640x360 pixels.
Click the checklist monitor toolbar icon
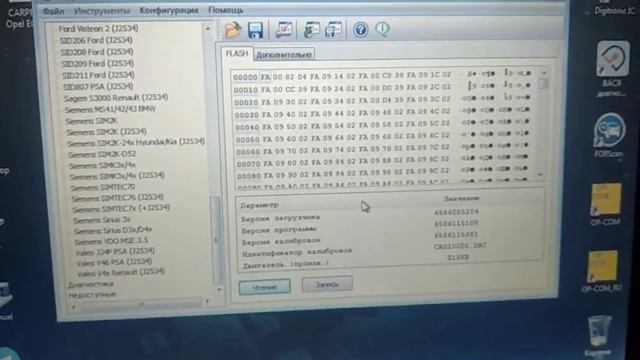point(284,30)
